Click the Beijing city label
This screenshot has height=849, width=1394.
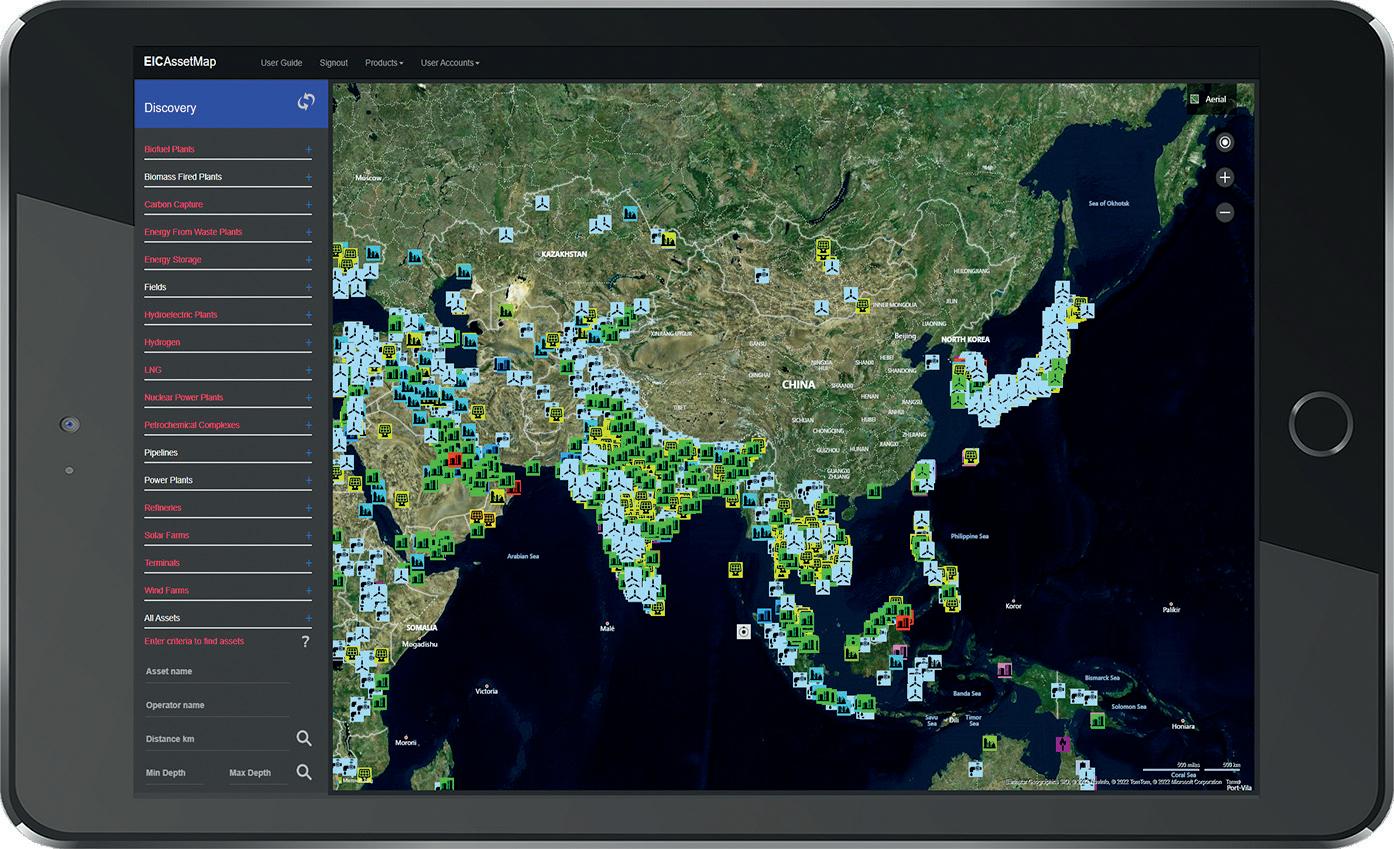click(x=904, y=336)
